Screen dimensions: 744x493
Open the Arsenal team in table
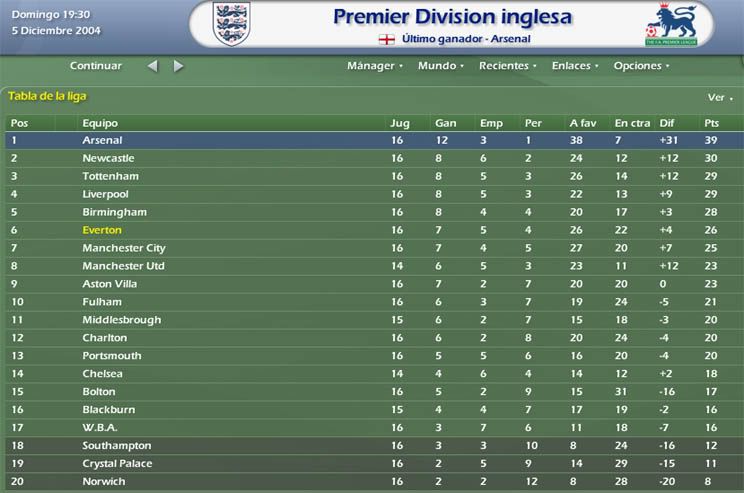(x=102, y=140)
